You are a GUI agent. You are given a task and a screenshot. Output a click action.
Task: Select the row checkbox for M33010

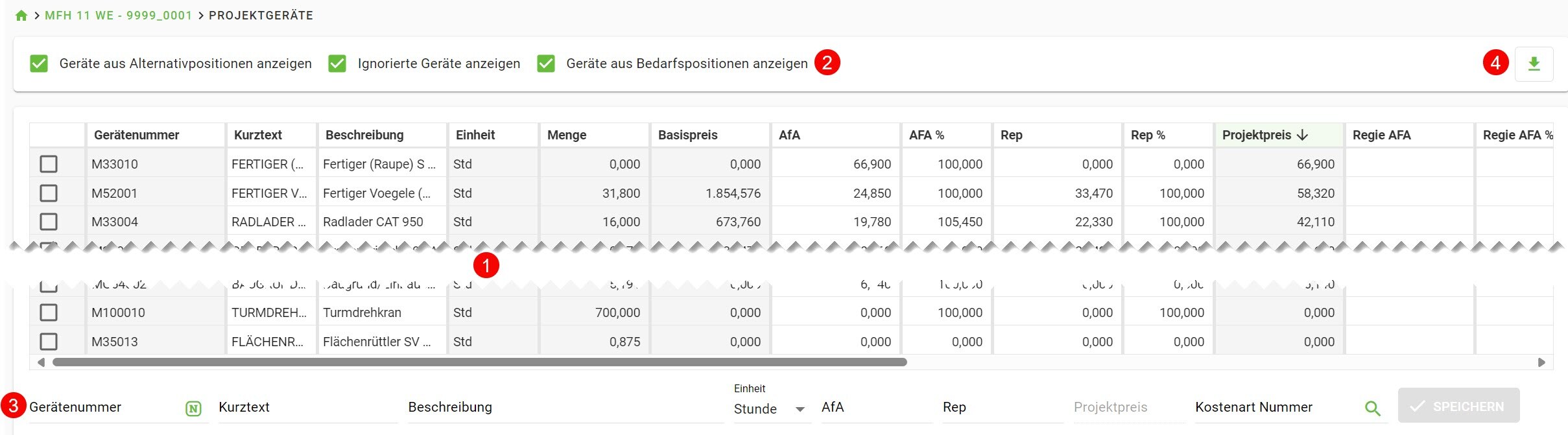[x=49, y=164]
